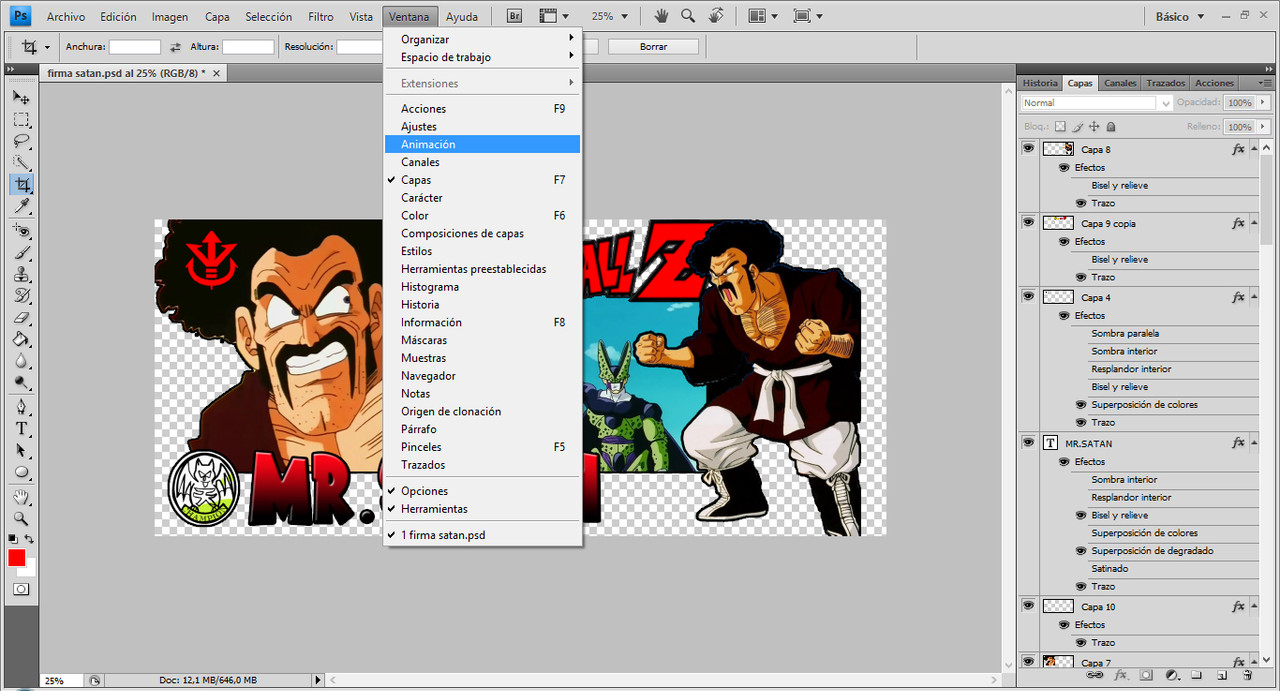Select the Crop tool in toolbox
The width and height of the screenshot is (1280, 691).
tap(21, 184)
